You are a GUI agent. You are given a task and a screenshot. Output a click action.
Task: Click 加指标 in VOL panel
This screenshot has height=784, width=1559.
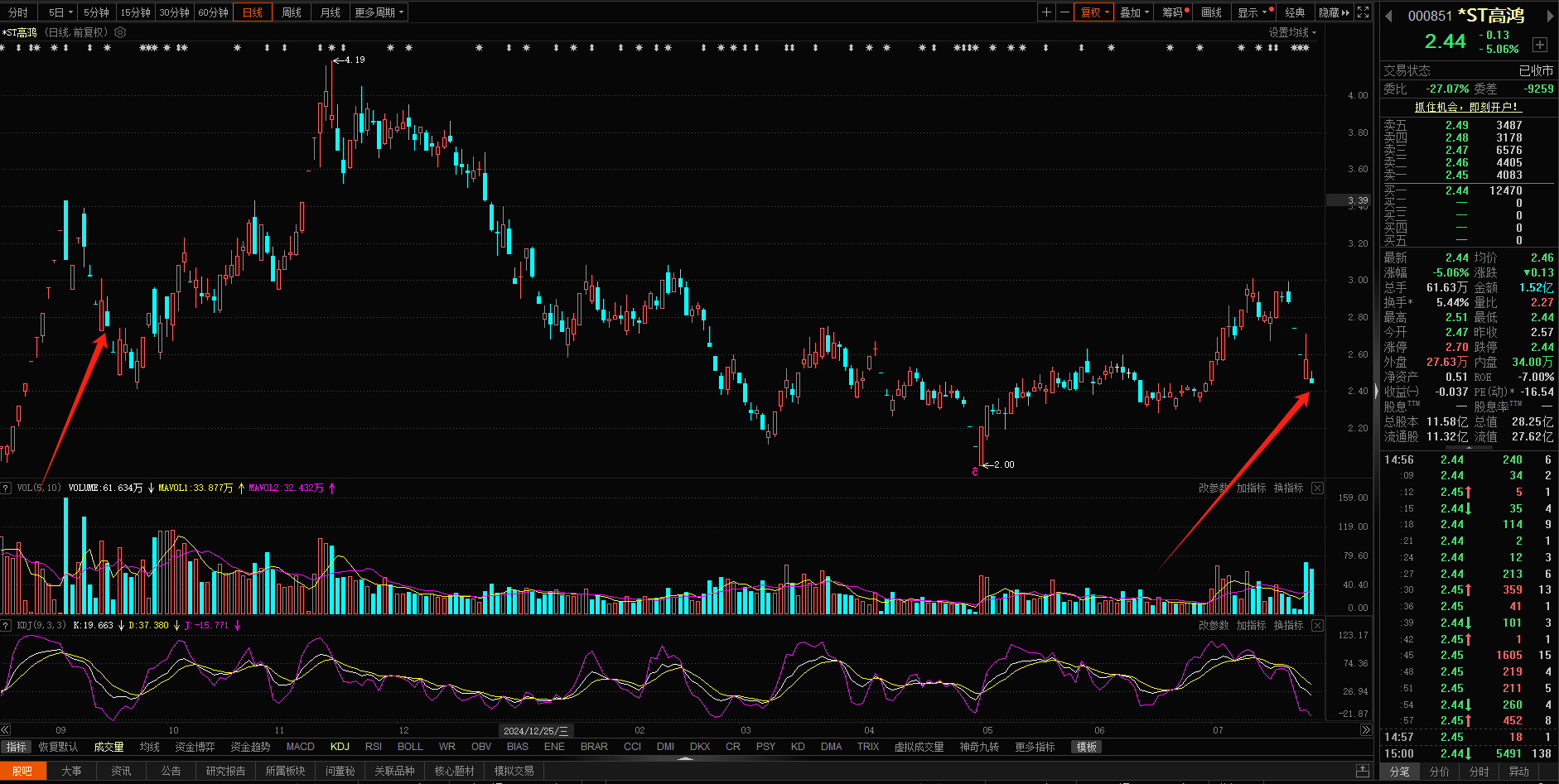(1251, 488)
